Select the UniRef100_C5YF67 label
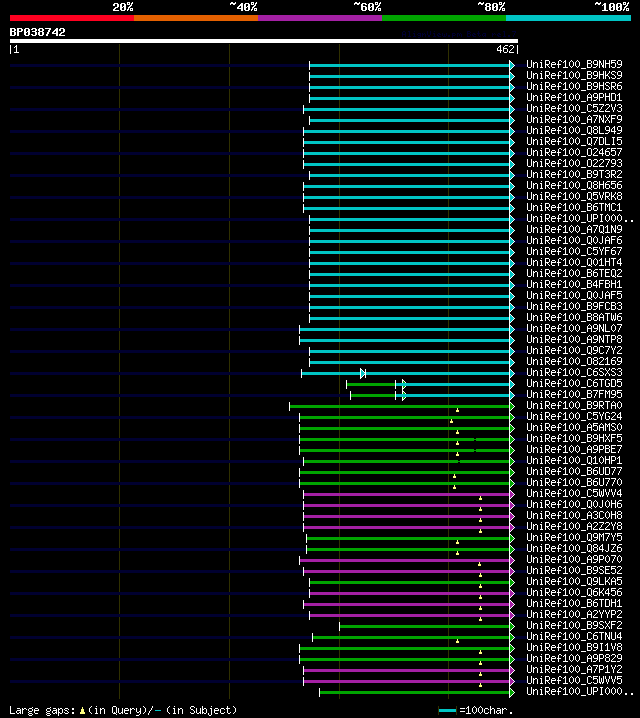 (x=574, y=251)
